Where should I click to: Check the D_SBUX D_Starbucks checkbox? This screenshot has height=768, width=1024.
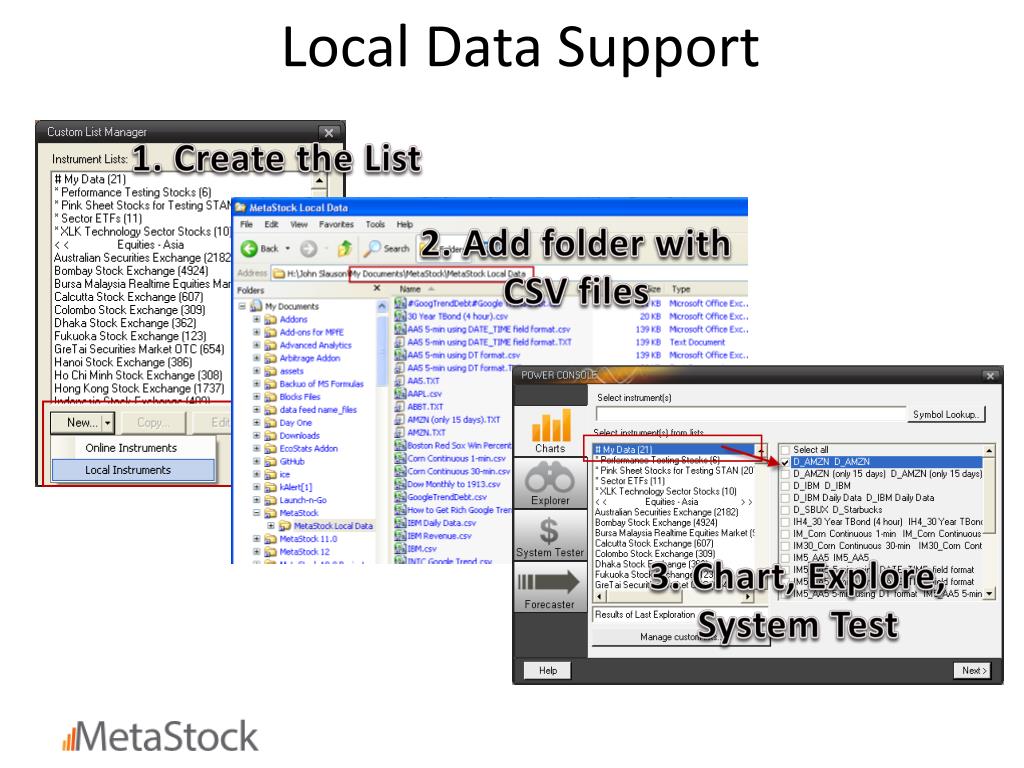point(785,509)
